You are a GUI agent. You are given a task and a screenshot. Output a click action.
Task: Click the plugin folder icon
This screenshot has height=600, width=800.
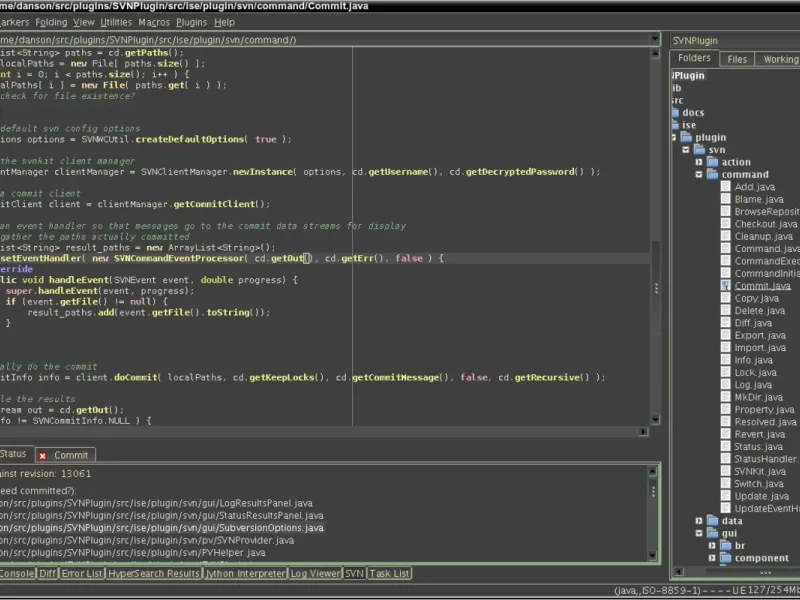[x=686, y=137]
